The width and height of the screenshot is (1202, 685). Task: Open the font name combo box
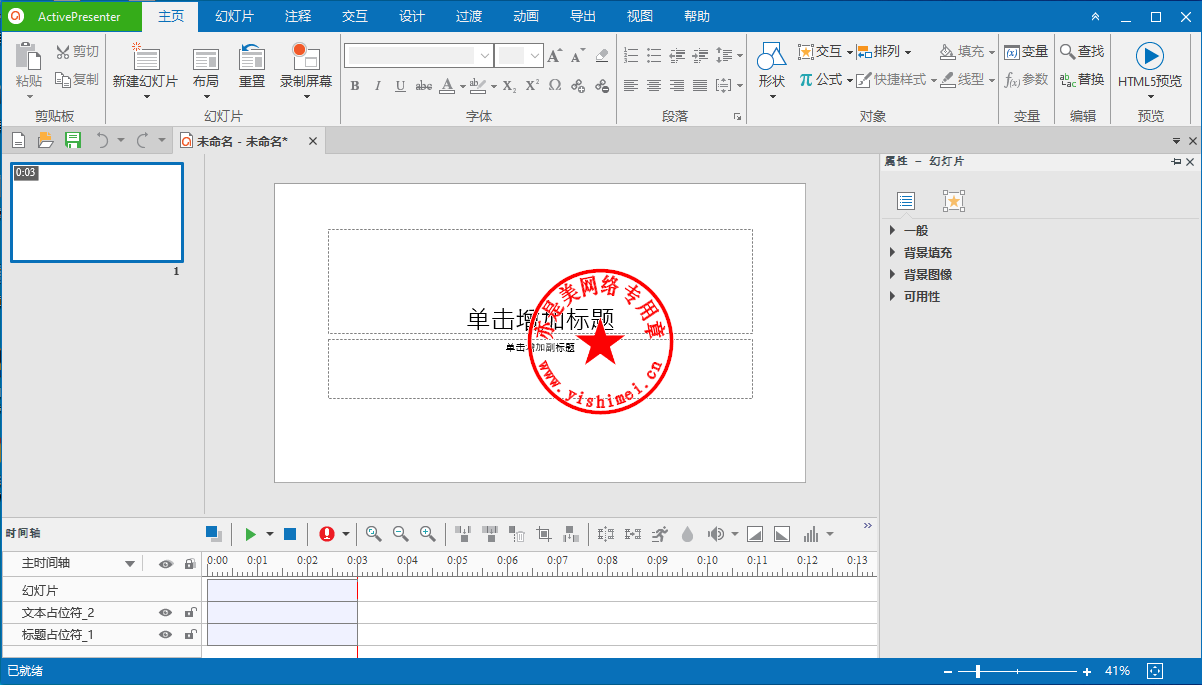[419, 56]
